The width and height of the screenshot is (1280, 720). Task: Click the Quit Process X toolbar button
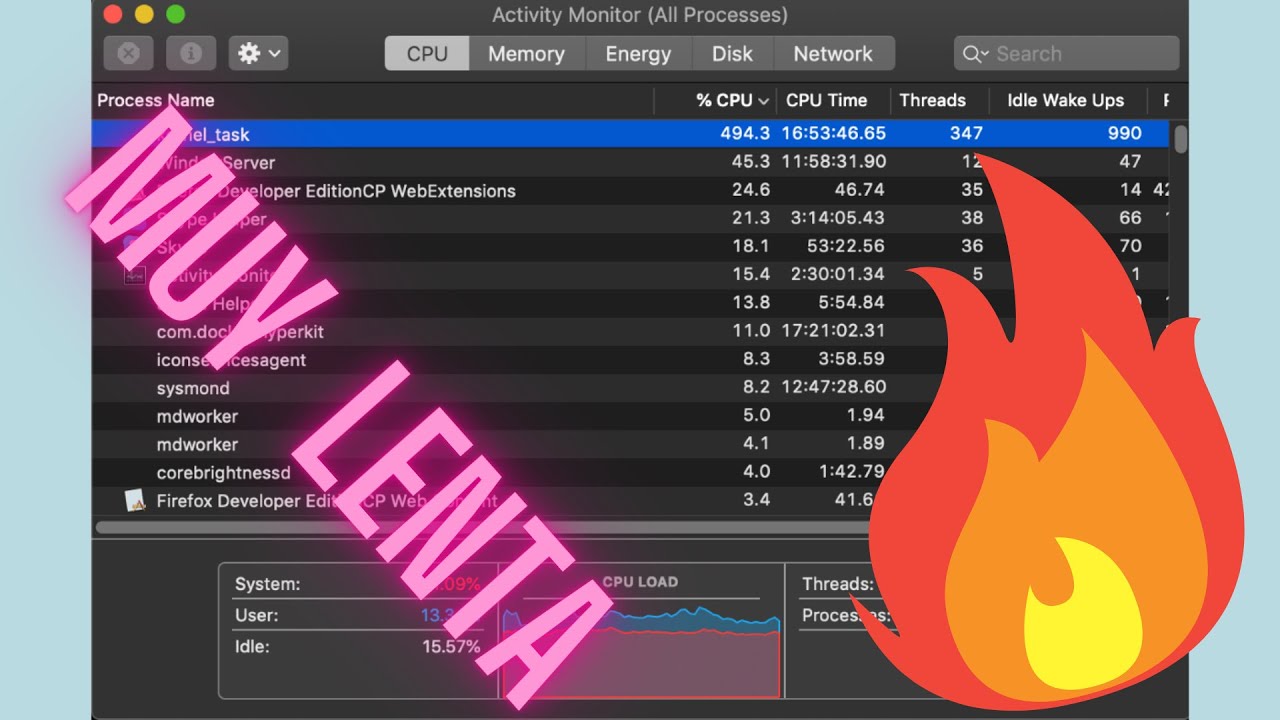[x=128, y=53]
